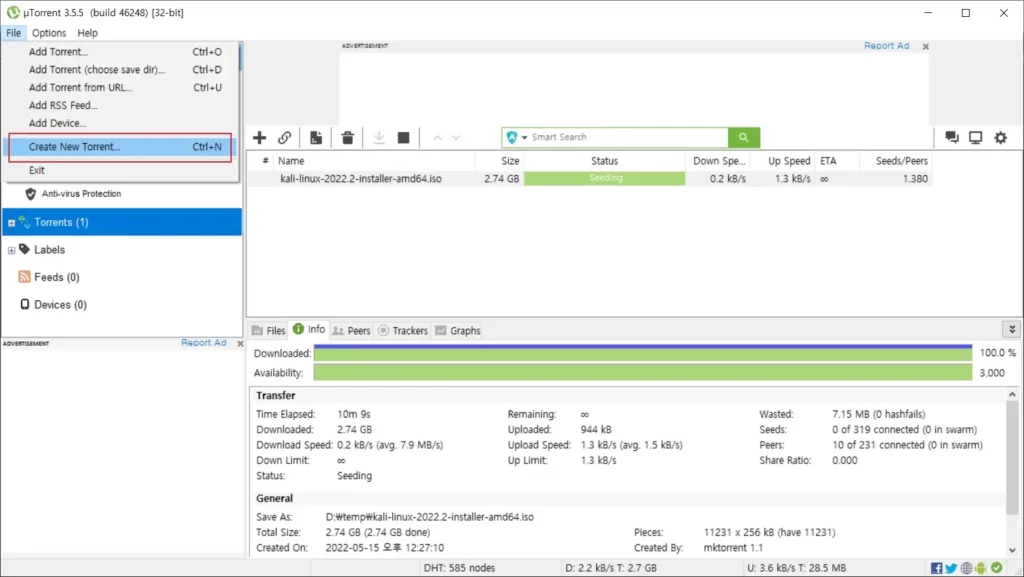
Task: Sort by Up Speed column header
Action: point(782,161)
